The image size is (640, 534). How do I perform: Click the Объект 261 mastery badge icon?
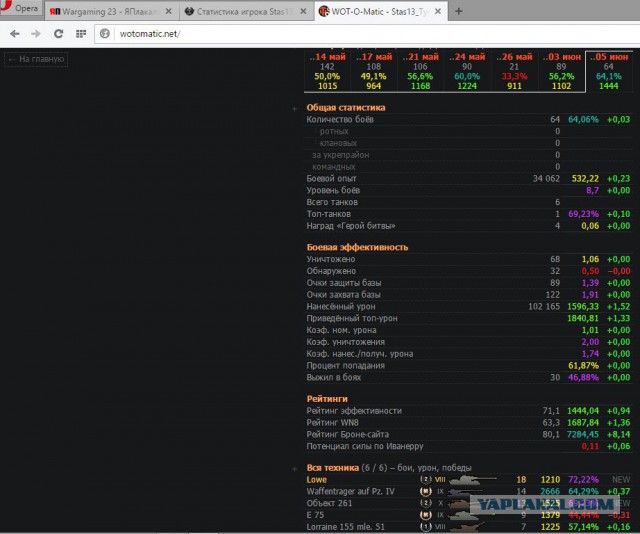[426, 503]
